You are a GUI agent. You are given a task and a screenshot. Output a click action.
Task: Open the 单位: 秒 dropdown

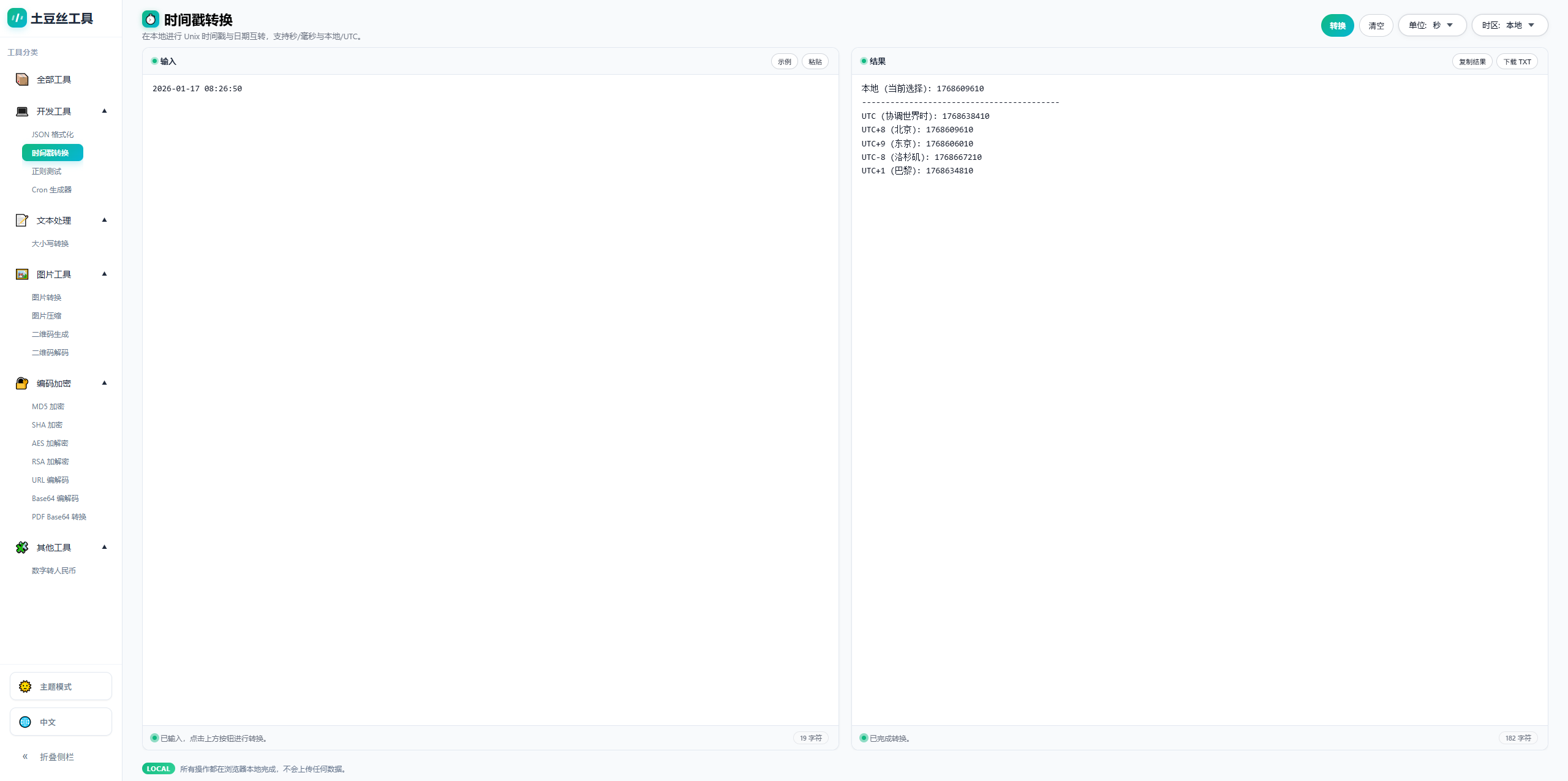pyautogui.click(x=1431, y=25)
